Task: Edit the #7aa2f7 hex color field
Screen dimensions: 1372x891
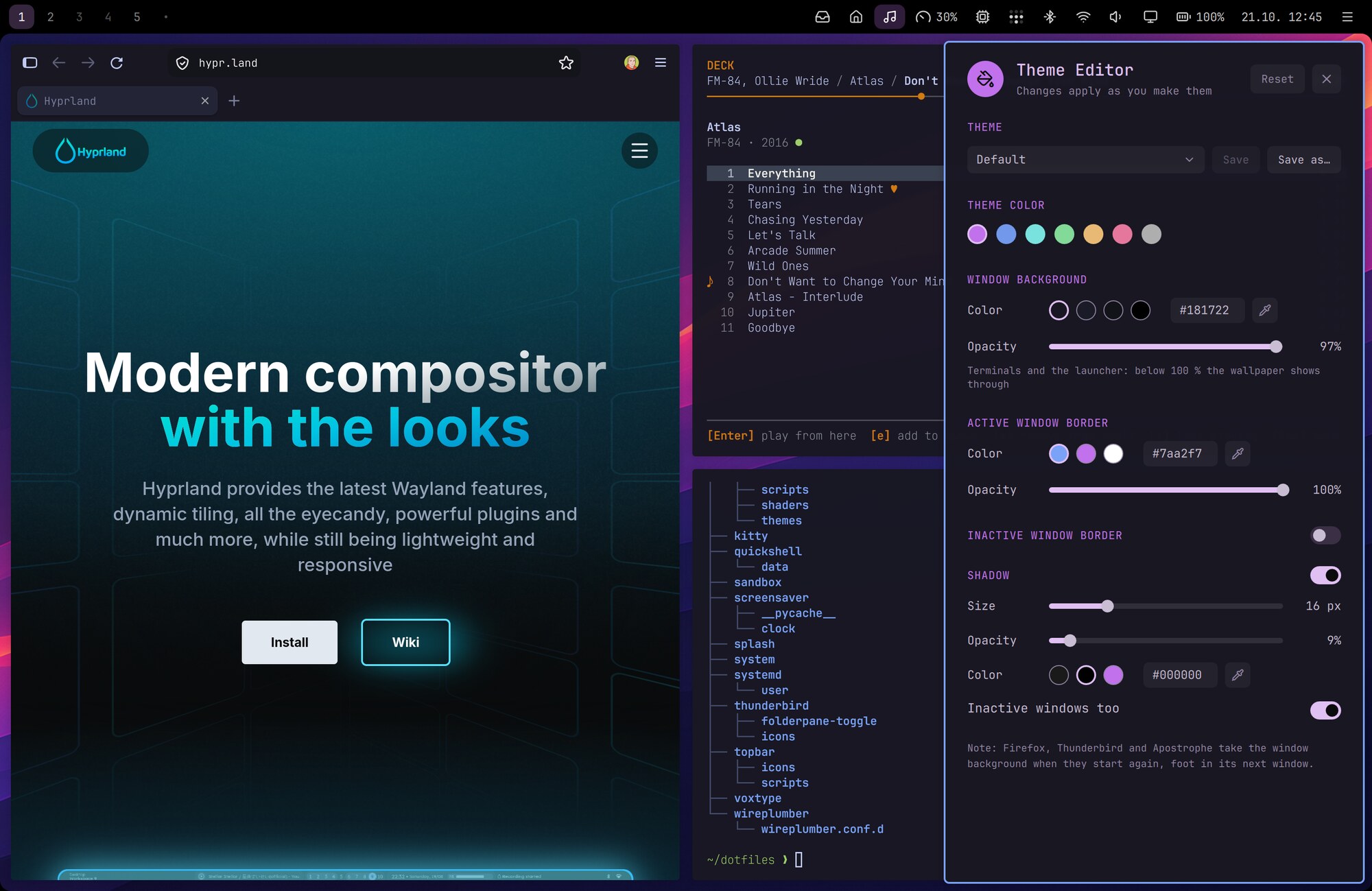Action: (x=1181, y=453)
